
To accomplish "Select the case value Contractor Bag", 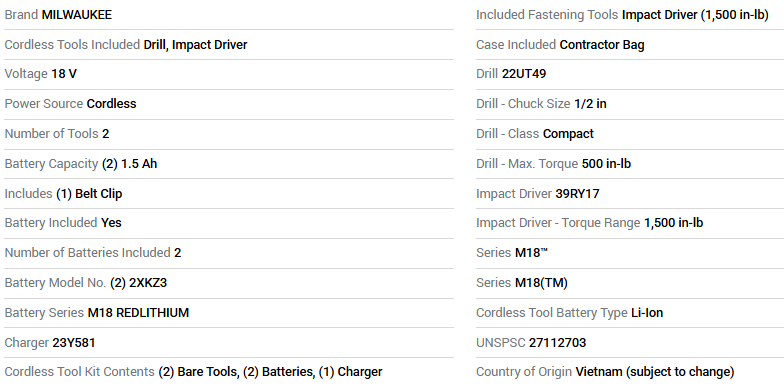I will point(602,45).
